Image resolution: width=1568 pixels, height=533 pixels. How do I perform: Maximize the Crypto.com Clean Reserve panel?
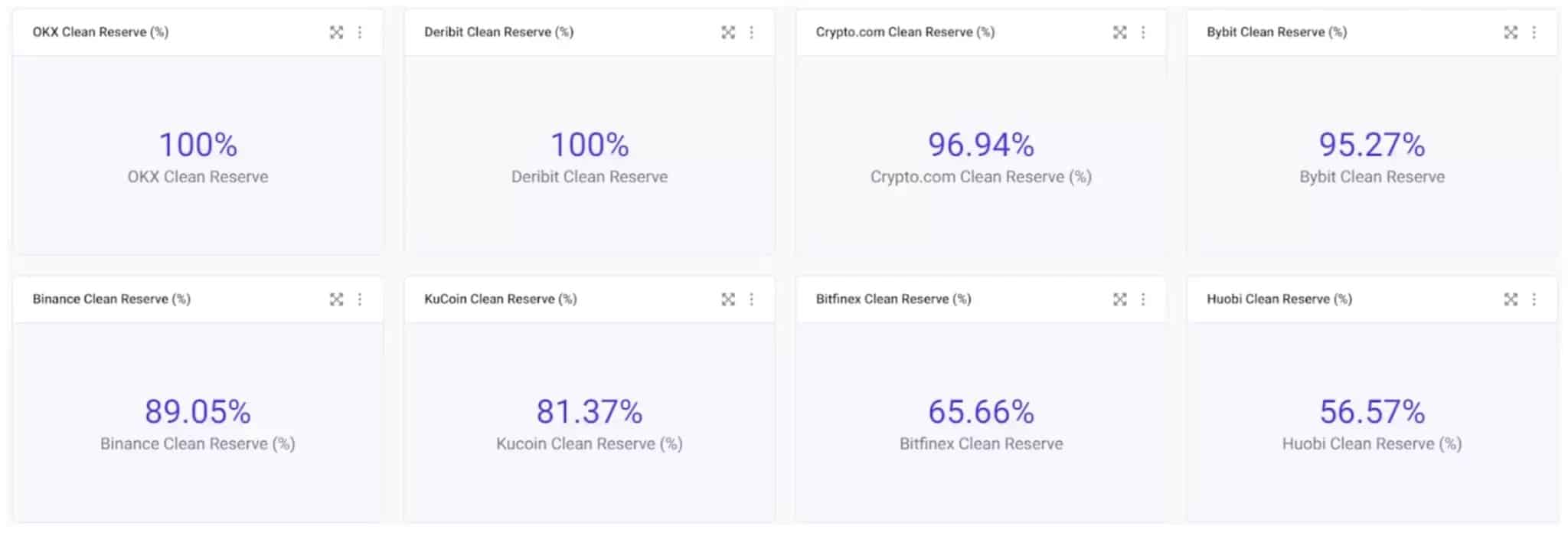[x=1119, y=32]
